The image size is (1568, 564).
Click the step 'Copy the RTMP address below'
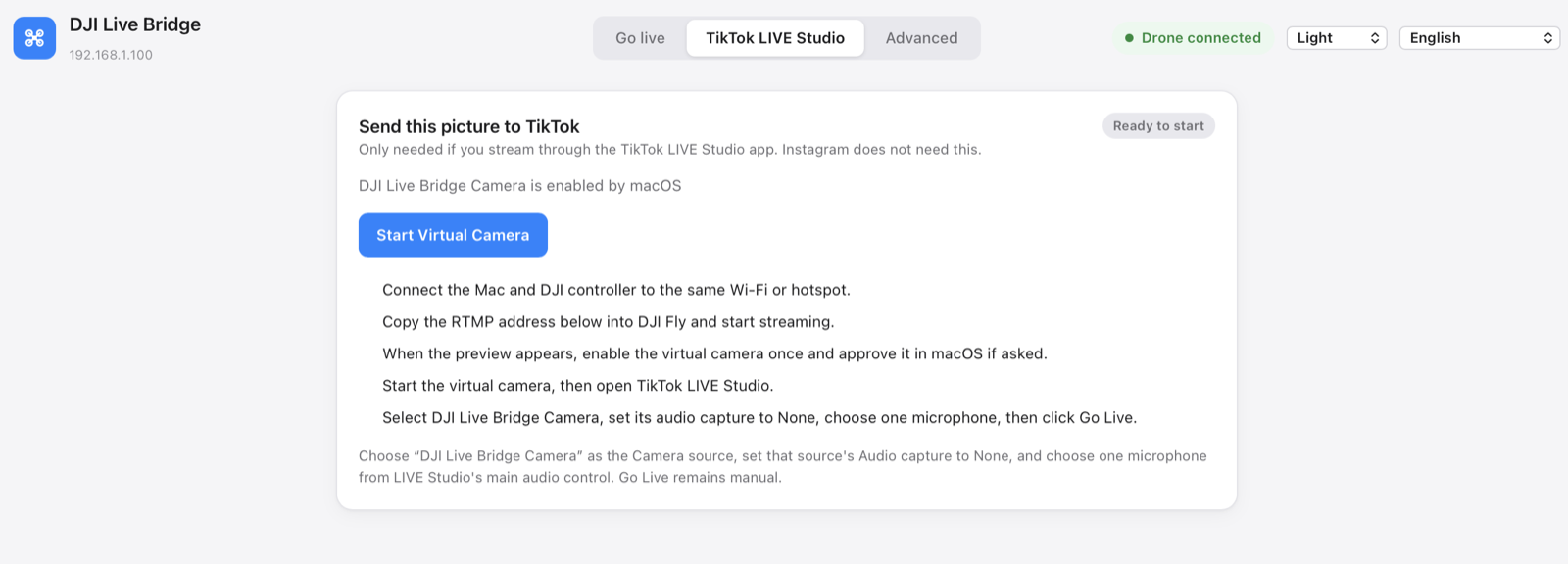(x=609, y=322)
